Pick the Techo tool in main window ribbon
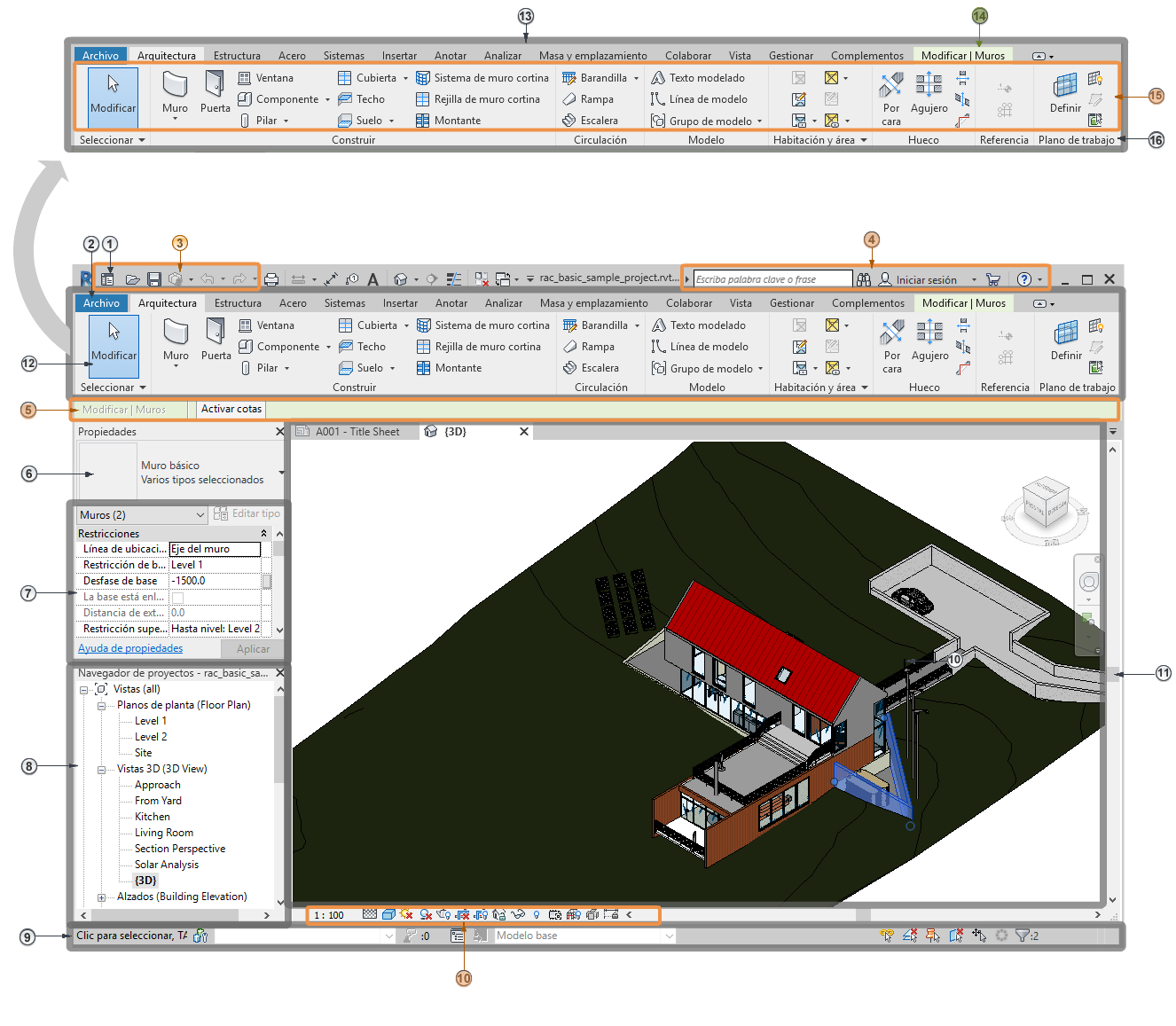 point(362,347)
